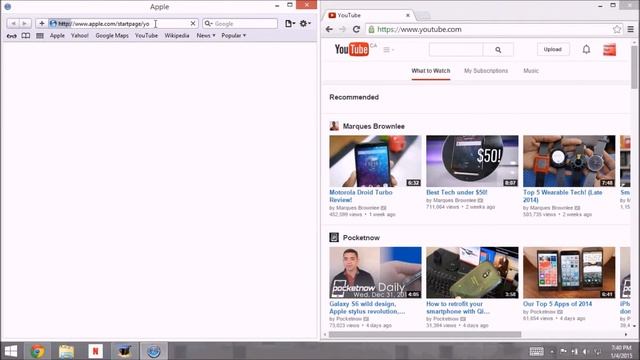Image resolution: width=640 pixels, height=360 pixels.
Task: Open Netflix app from taskbar
Action: pos(96,351)
